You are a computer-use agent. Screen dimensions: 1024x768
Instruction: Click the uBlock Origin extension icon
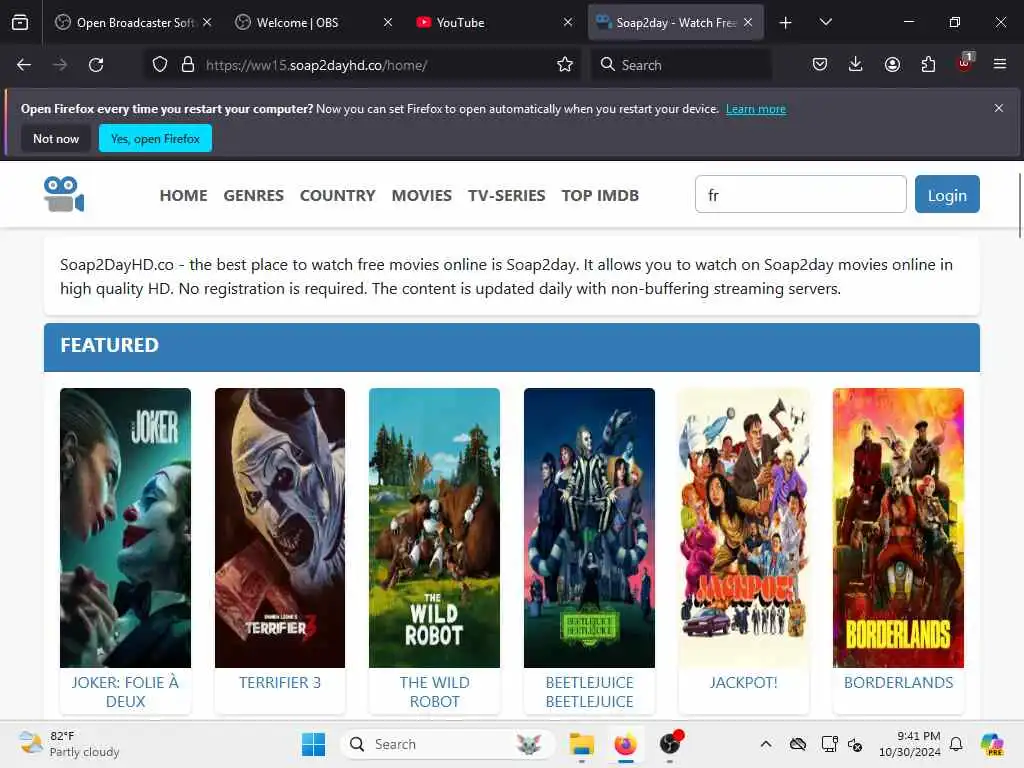tap(965, 63)
